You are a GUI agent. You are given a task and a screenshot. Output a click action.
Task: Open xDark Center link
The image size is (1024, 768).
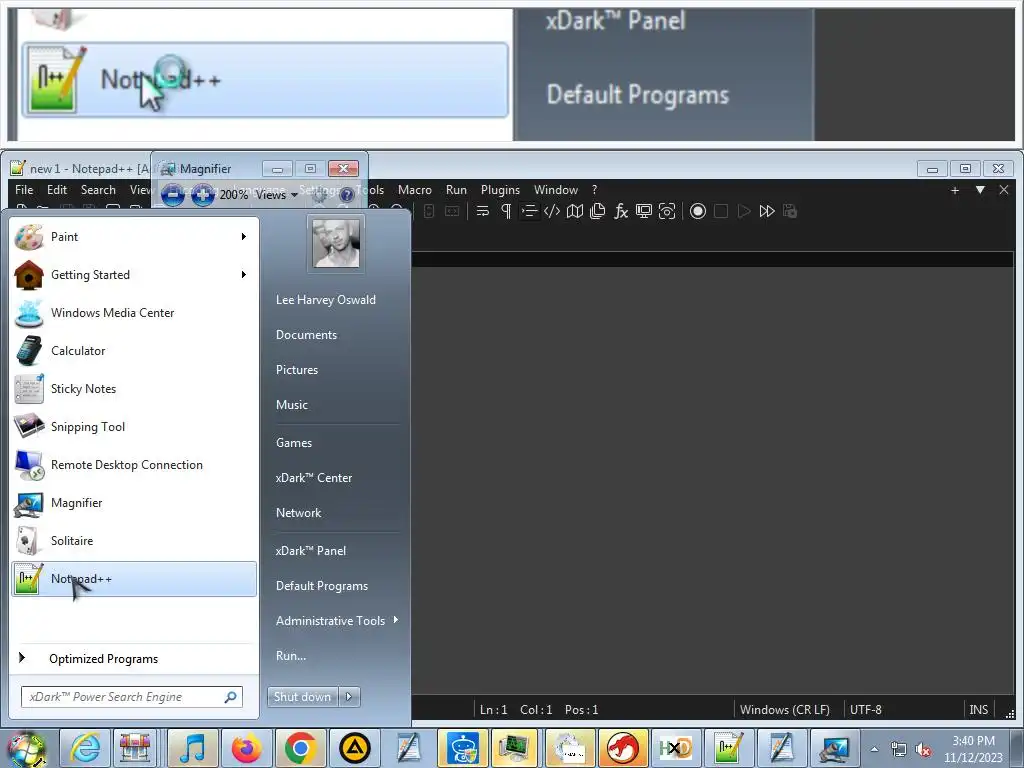[314, 477]
